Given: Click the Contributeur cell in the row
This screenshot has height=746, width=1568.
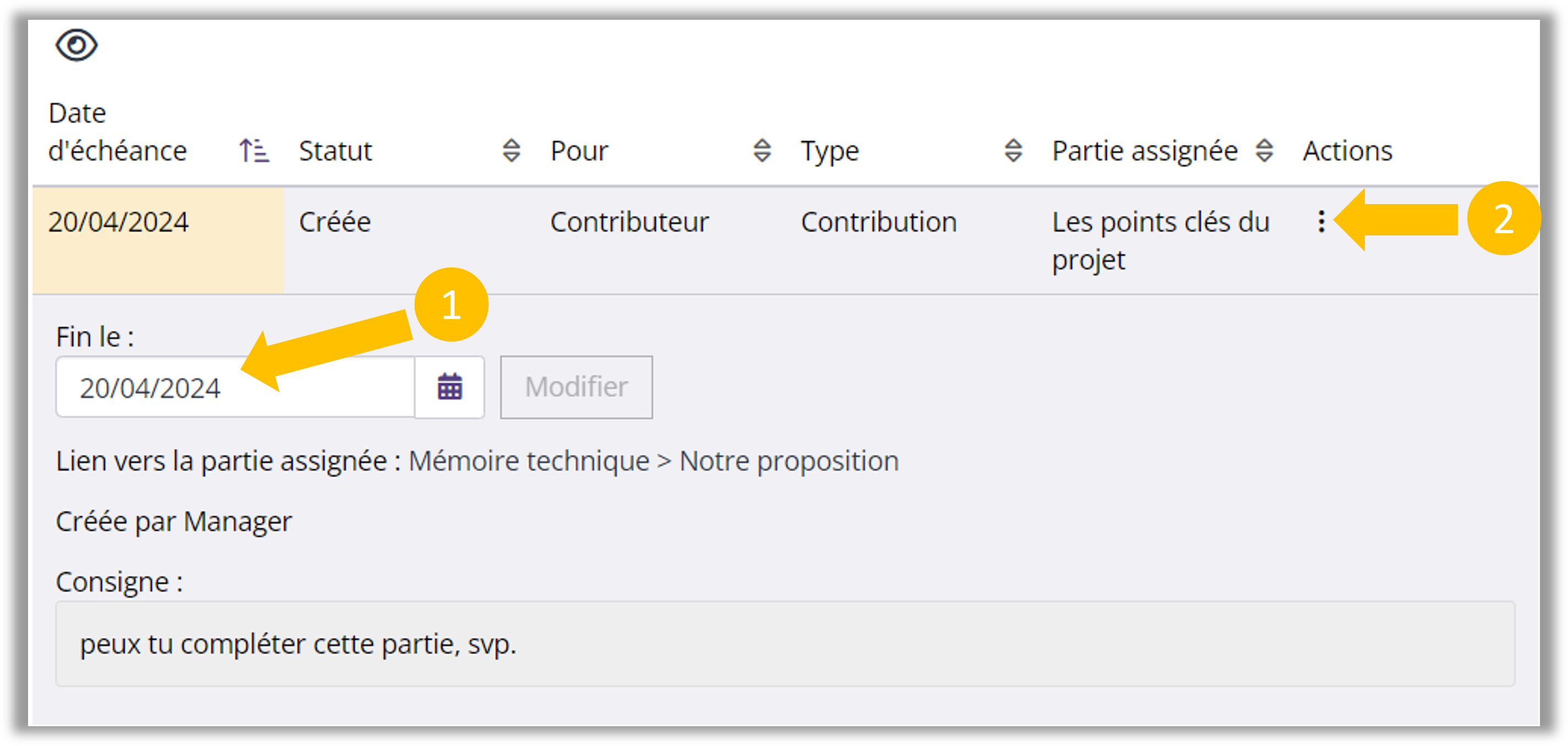Looking at the screenshot, I should click(630, 222).
